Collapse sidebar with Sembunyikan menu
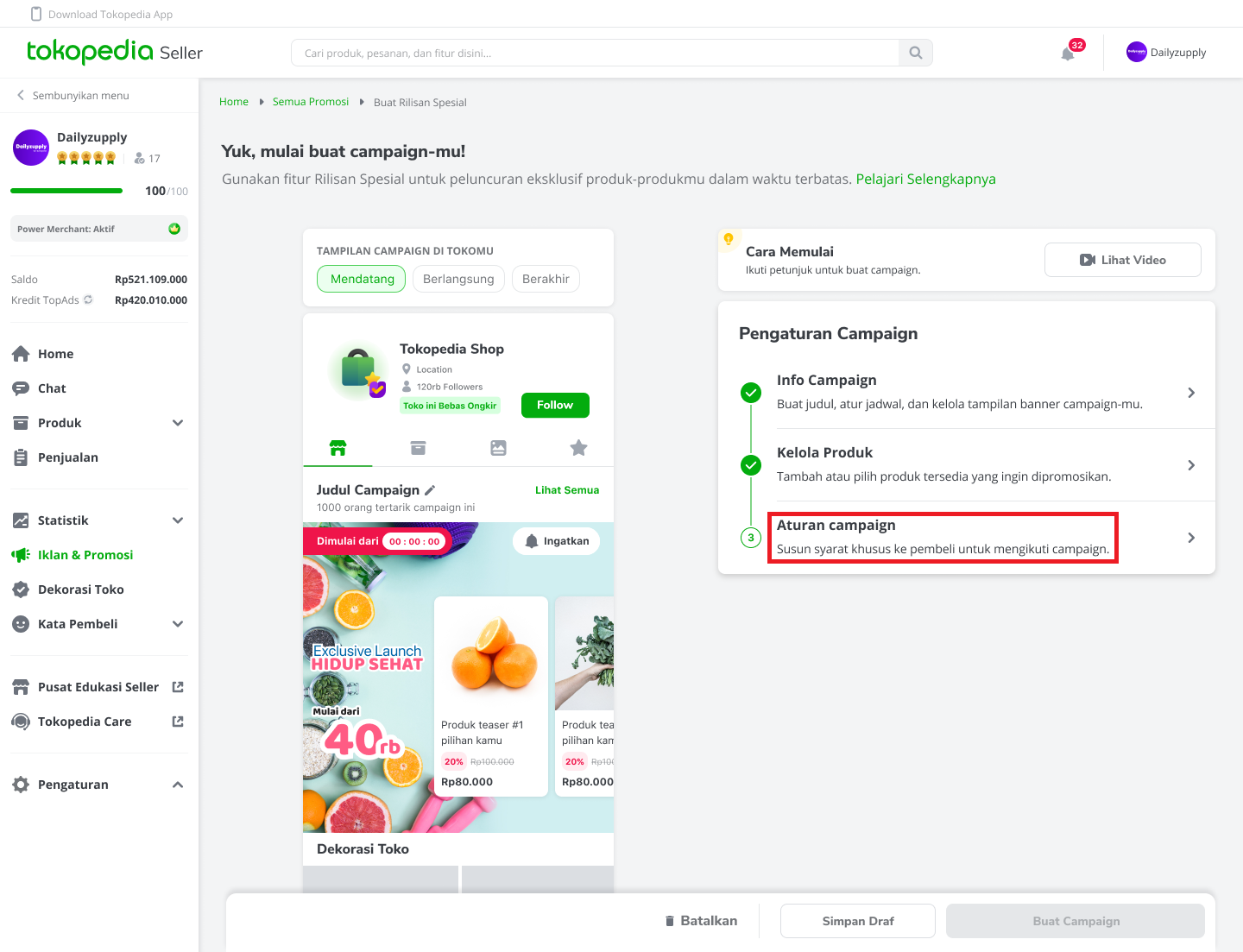The width and height of the screenshot is (1243, 952). (x=73, y=96)
